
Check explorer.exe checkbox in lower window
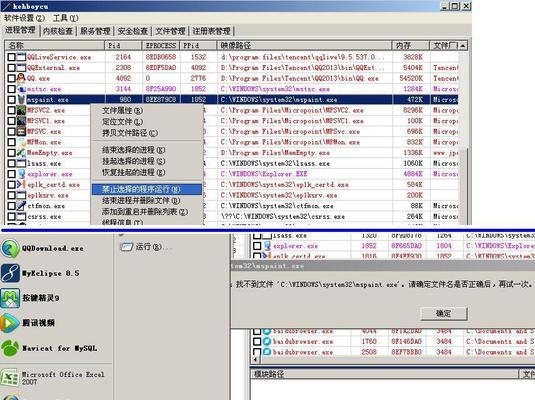257,246
